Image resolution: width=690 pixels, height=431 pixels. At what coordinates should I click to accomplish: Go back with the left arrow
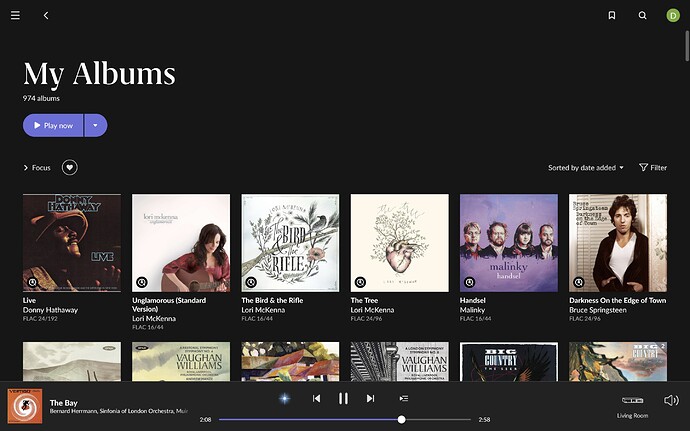click(46, 15)
